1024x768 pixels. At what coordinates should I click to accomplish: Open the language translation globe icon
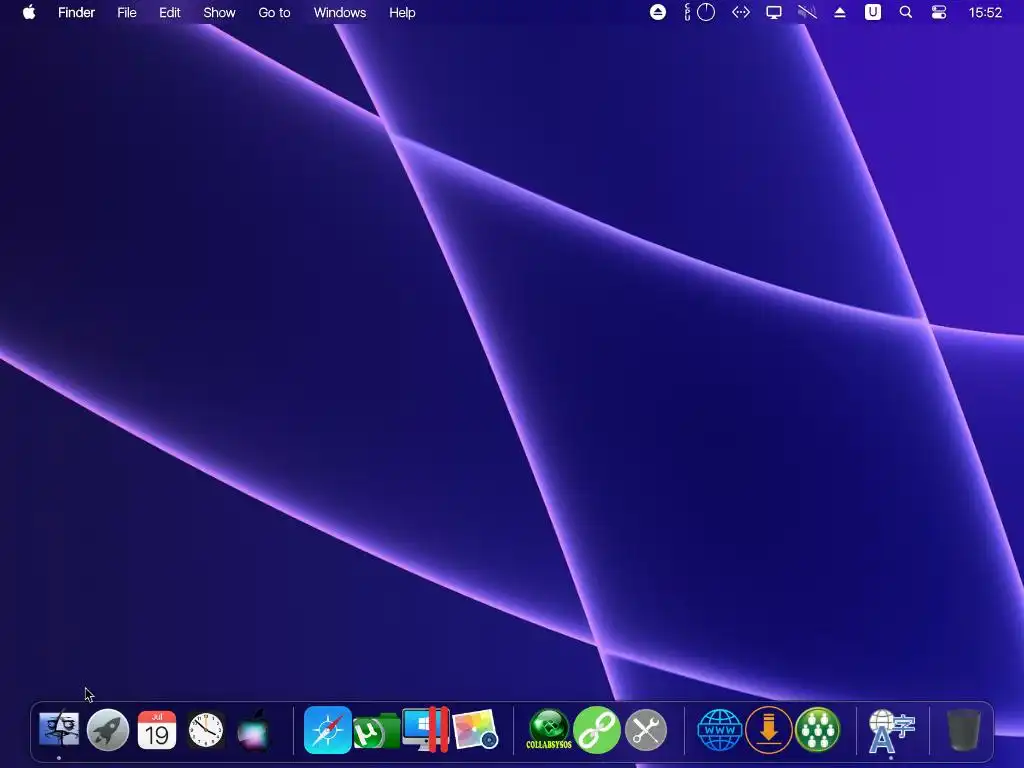point(891,731)
